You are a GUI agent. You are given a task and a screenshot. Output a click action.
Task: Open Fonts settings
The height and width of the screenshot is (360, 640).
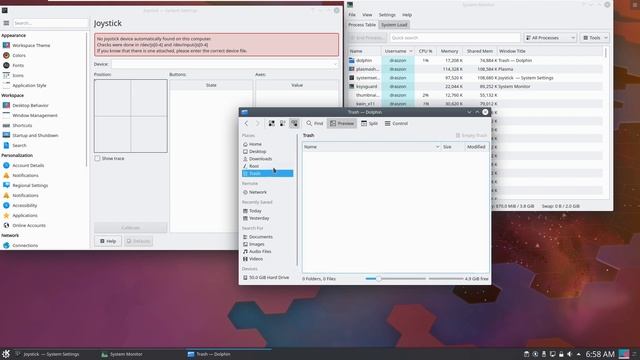(18, 65)
